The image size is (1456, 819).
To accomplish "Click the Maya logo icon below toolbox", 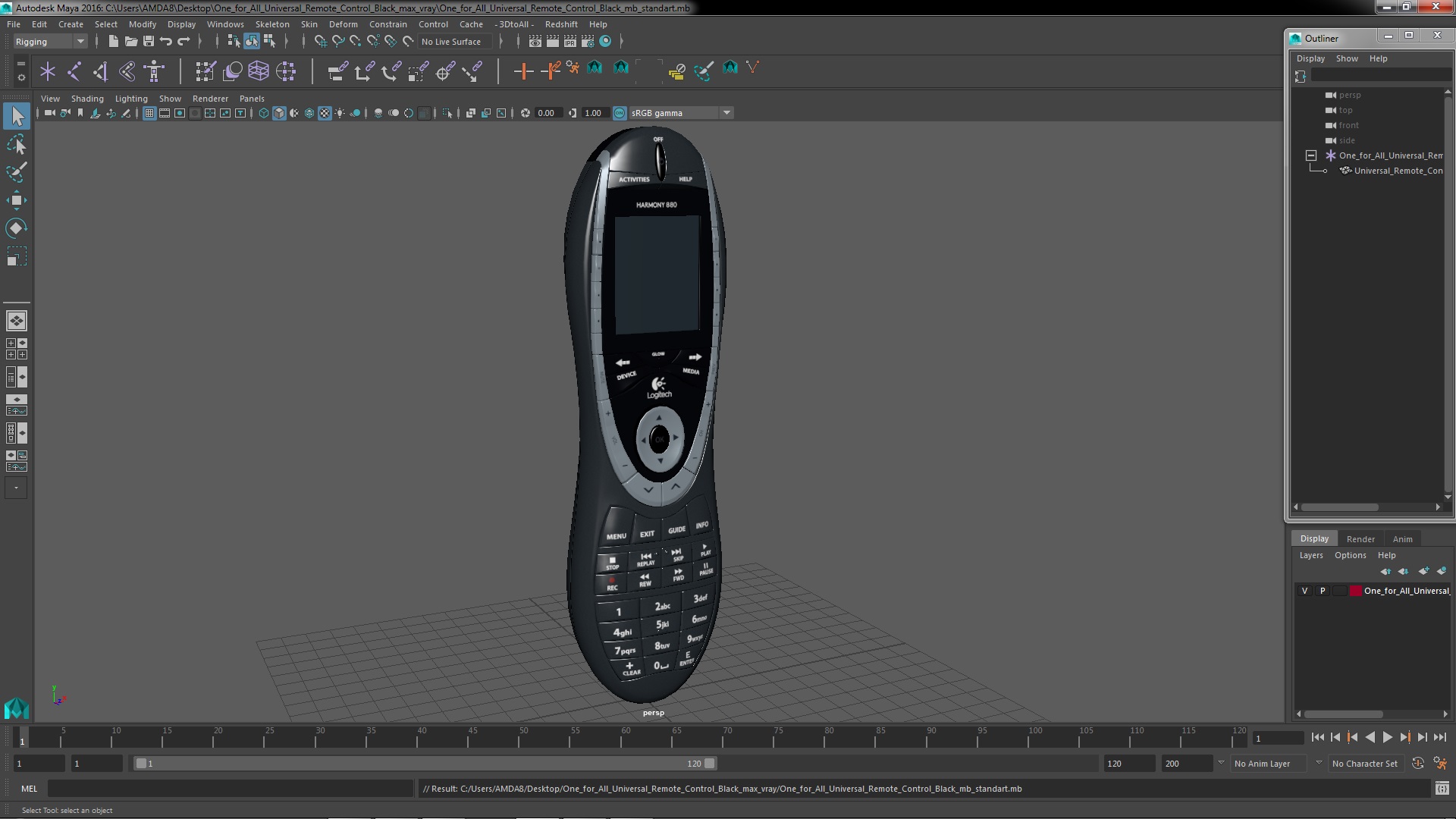I will click(x=17, y=708).
